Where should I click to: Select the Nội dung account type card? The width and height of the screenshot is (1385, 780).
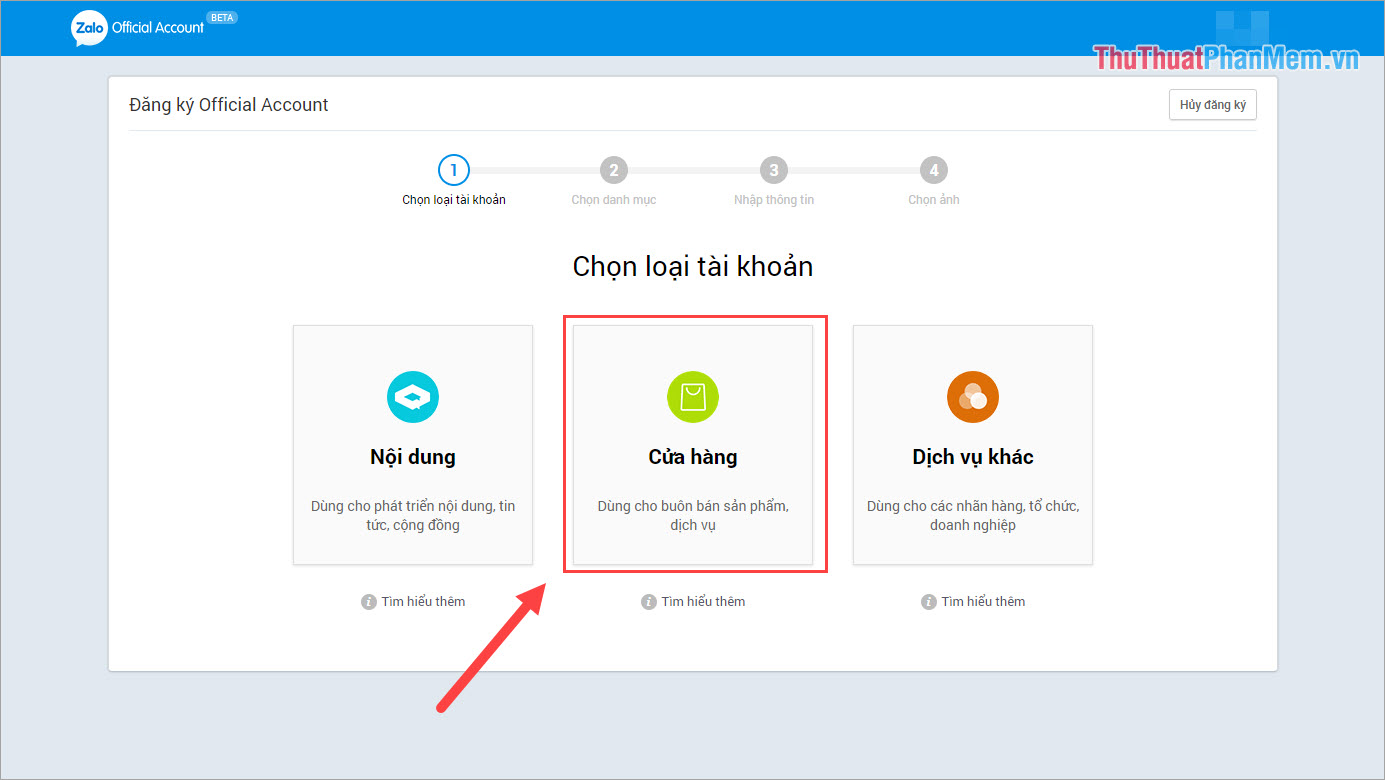point(412,444)
